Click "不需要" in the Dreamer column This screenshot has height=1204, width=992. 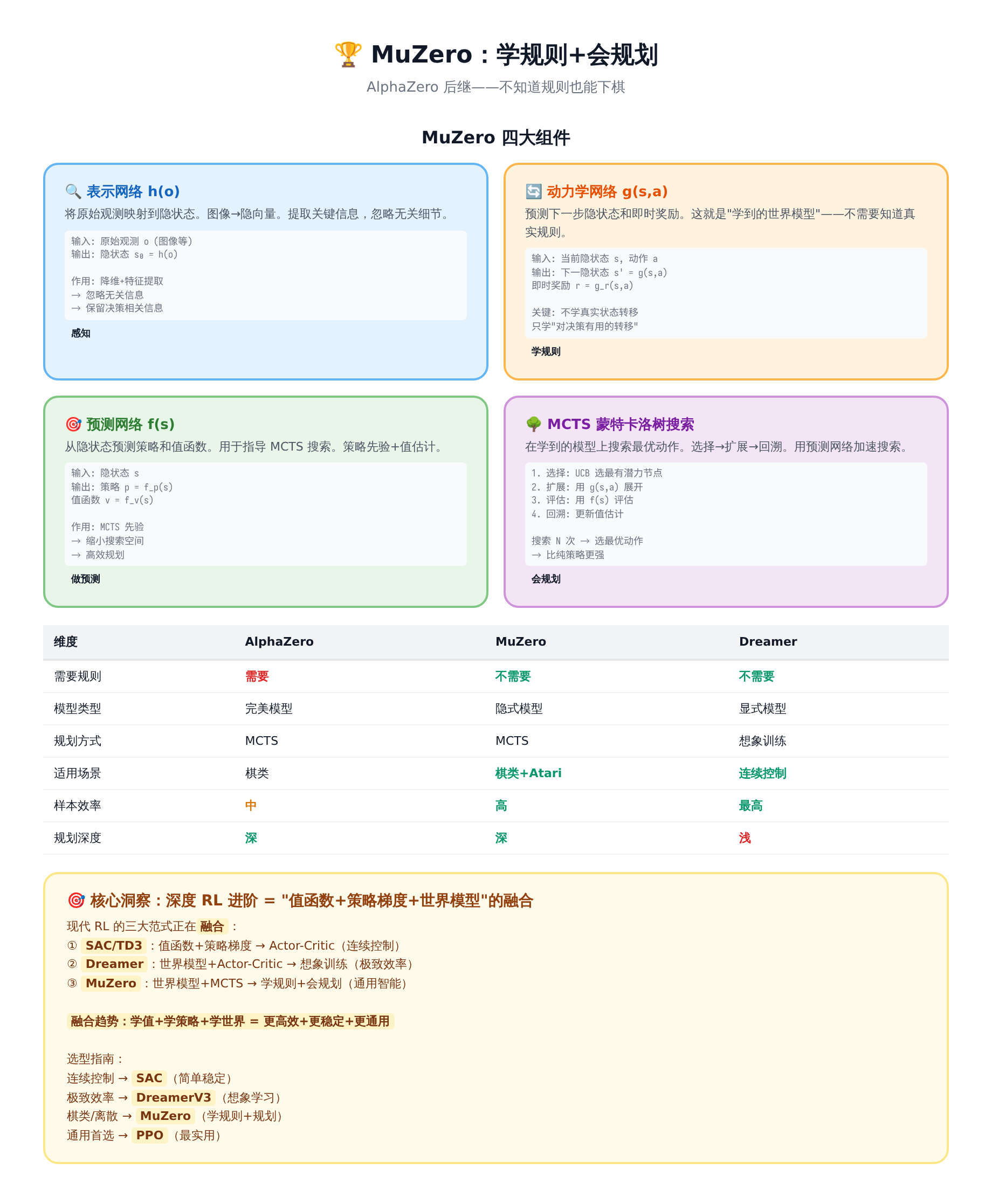coord(756,676)
